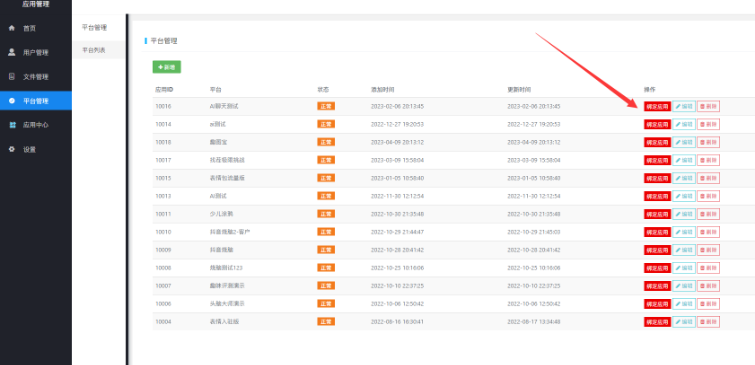The width and height of the screenshot is (755, 365).
Task: Delete app 10015 with the trash button
Action: [708, 178]
